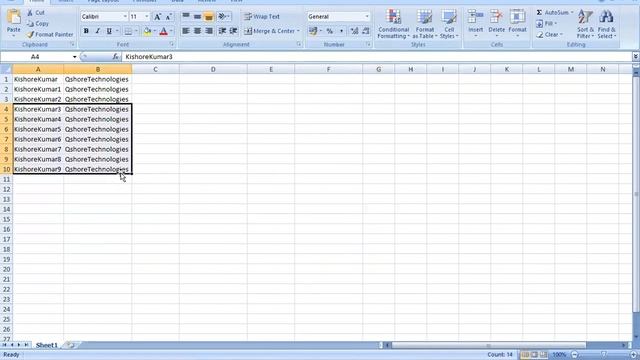Center text horizontally

coord(197,31)
